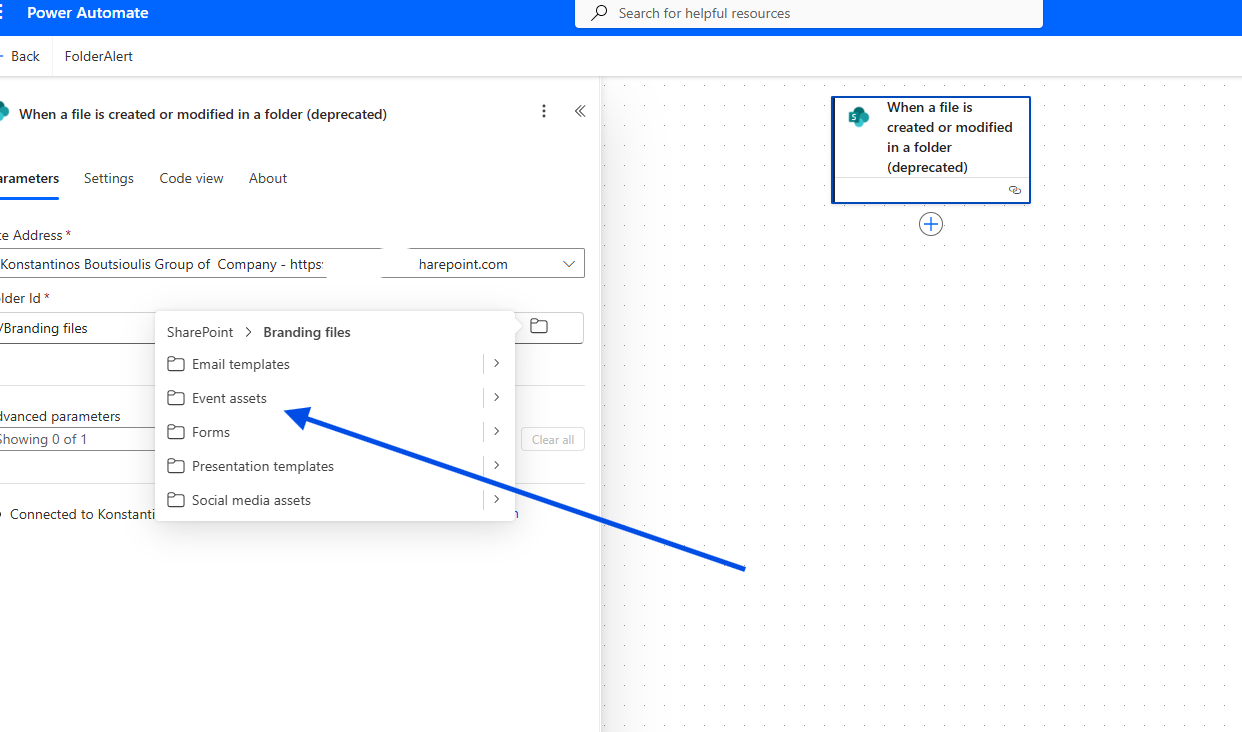This screenshot has width=1242, height=732.
Task: Click the Clear all button
Action: [x=552, y=440]
